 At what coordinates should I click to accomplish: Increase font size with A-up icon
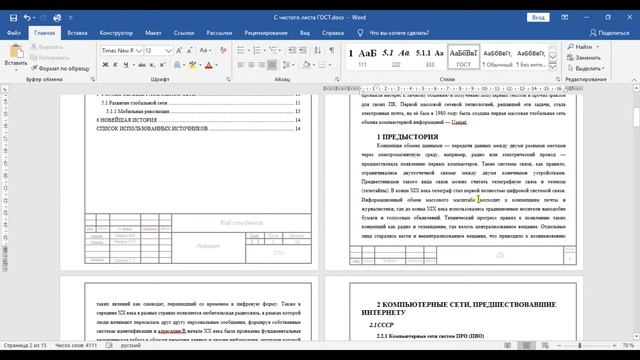(179, 51)
